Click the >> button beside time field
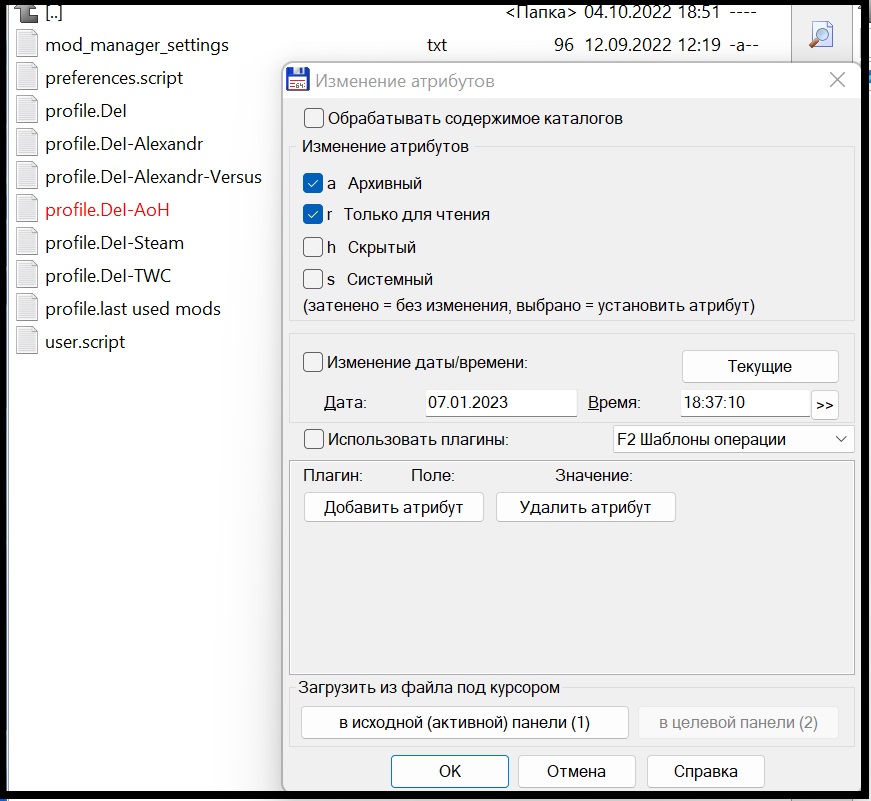Screen dimensions: 871x801 825,404
